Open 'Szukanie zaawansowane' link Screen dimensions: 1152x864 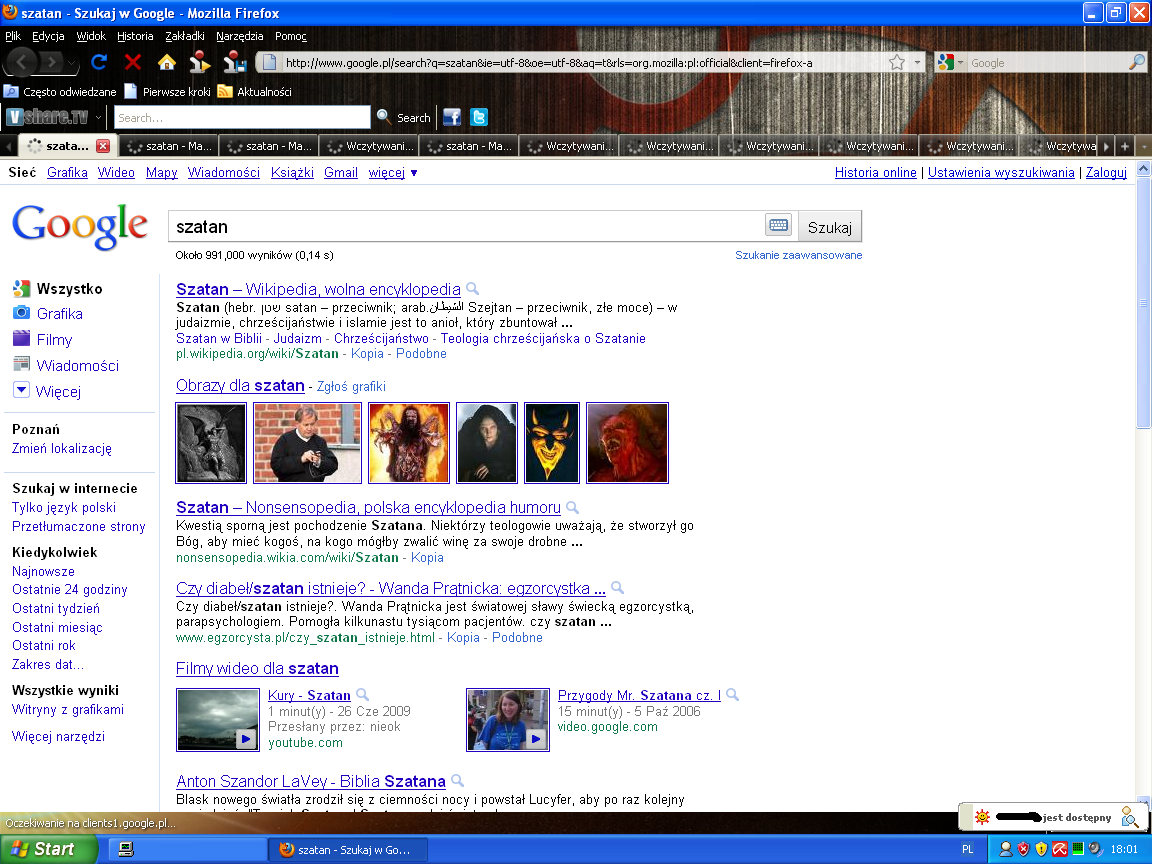click(798, 255)
